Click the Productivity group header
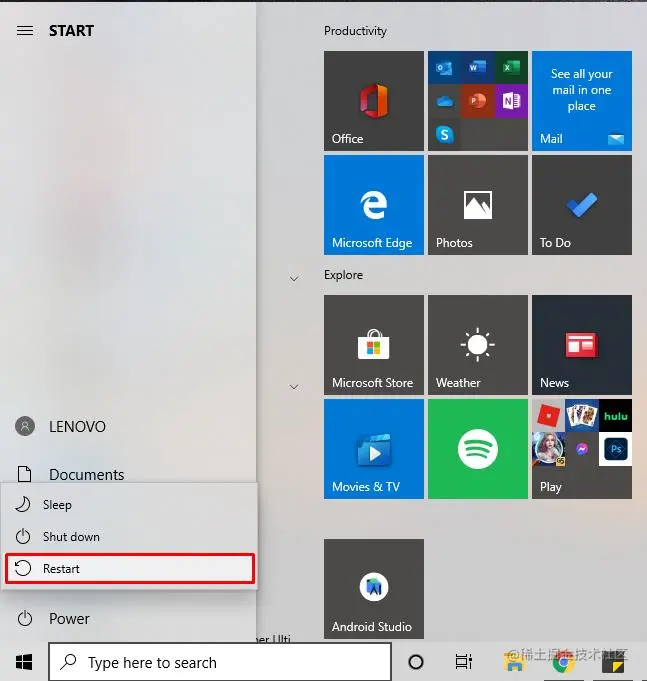This screenshot has height=681, width=647. click(x=355, y=31)
